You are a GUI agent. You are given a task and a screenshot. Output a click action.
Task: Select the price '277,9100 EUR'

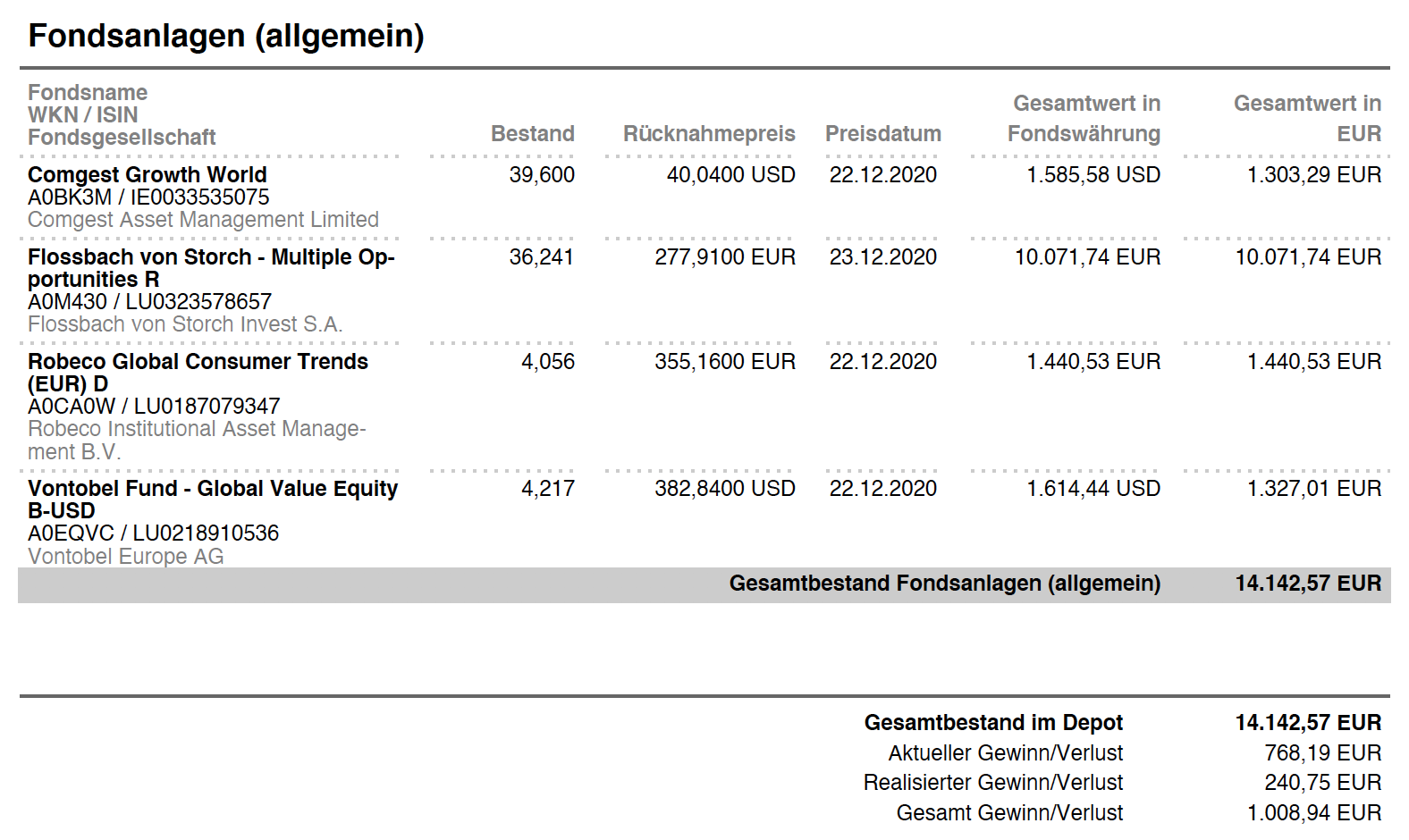click(x=725, y=257)
